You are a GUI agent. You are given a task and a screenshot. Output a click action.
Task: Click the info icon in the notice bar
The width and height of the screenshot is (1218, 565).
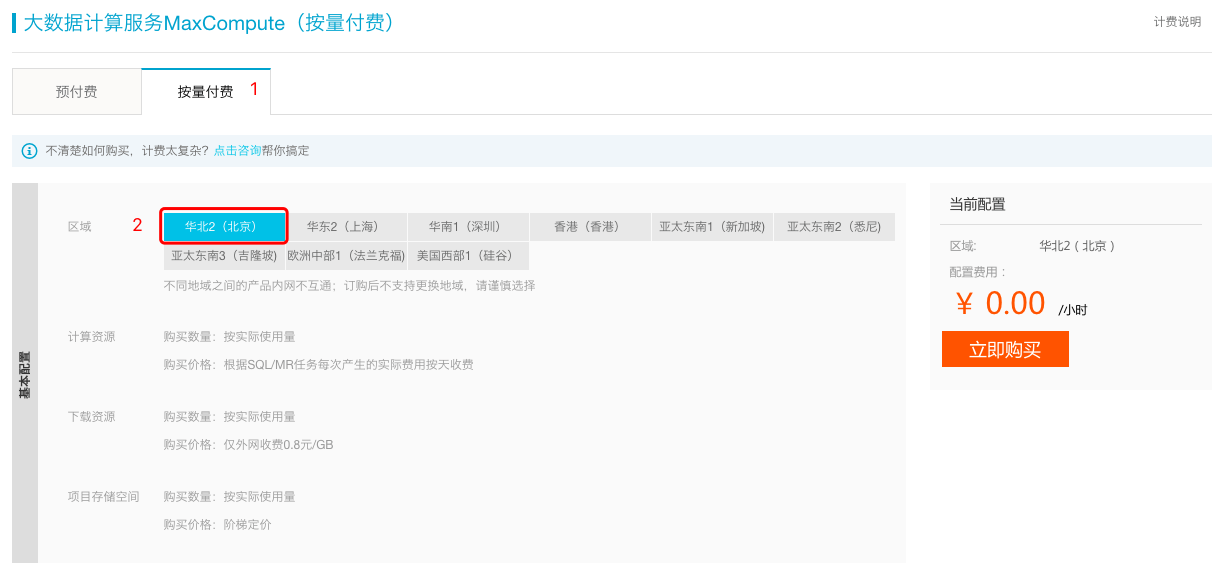point(30,151)
